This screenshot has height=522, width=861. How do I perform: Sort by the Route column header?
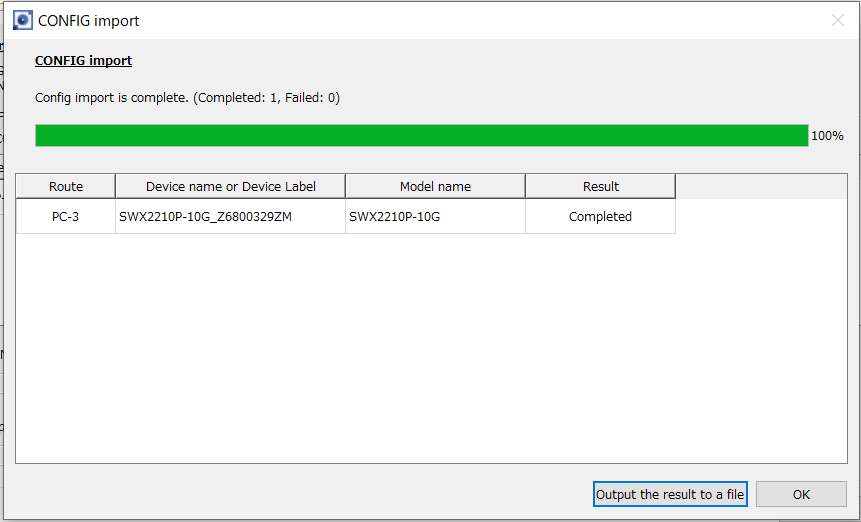click(x=66, y=186)
